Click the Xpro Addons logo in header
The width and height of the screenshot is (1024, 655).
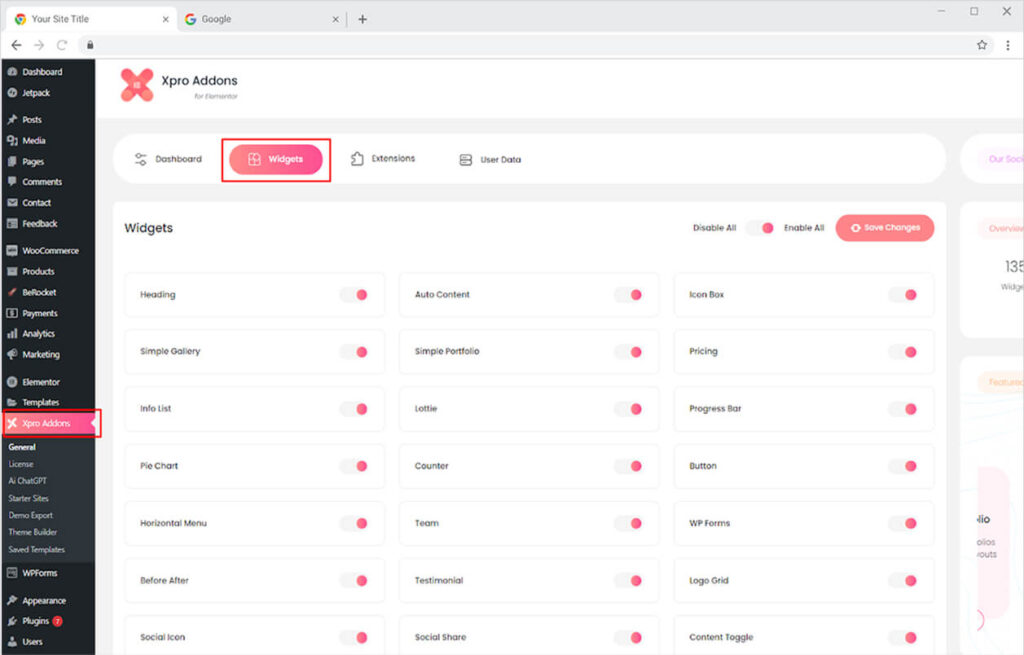pyautogui.click(x=136, y=85)
